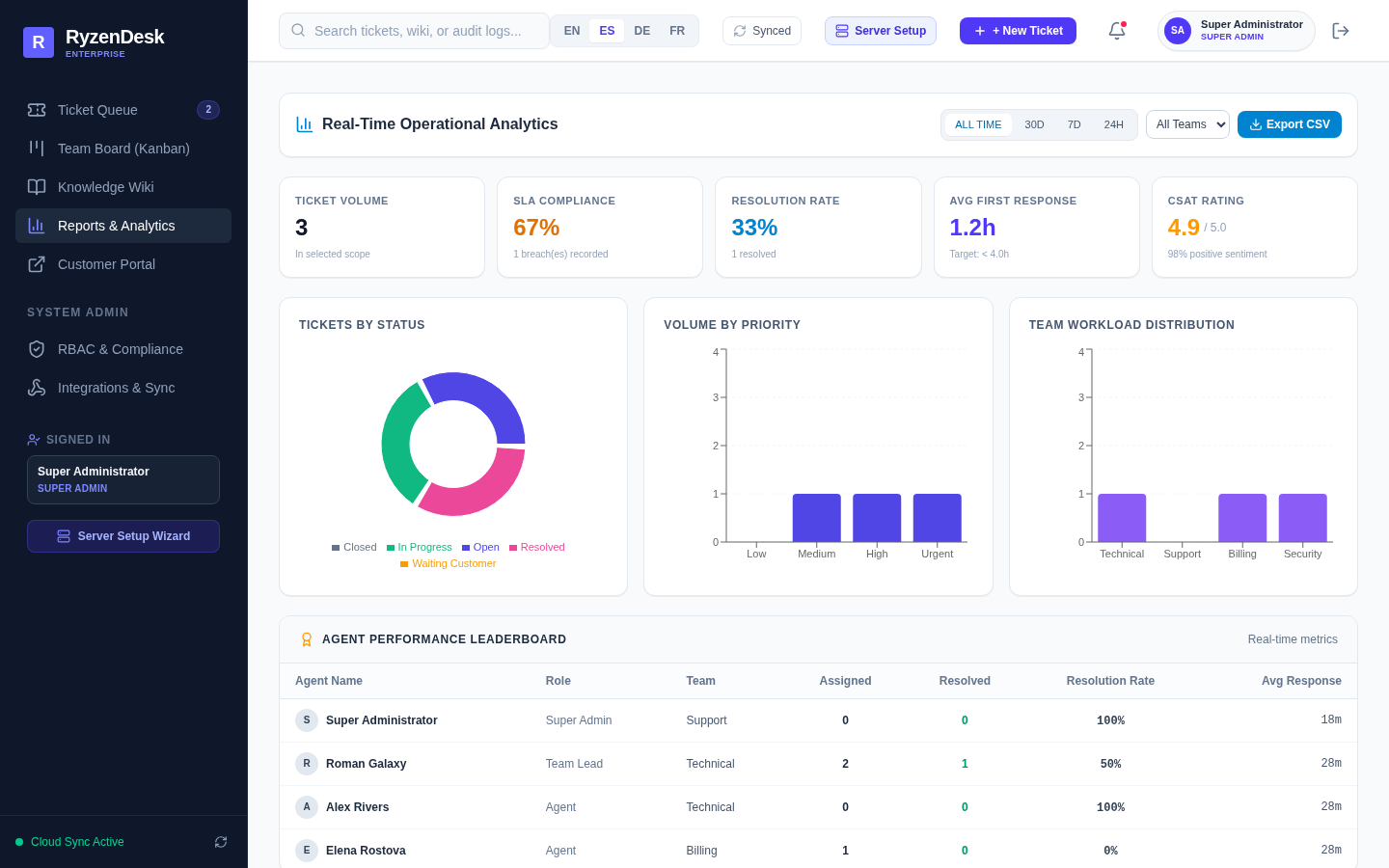Create a + New Ticket
1389x868 pixels.
point(1018,31)
